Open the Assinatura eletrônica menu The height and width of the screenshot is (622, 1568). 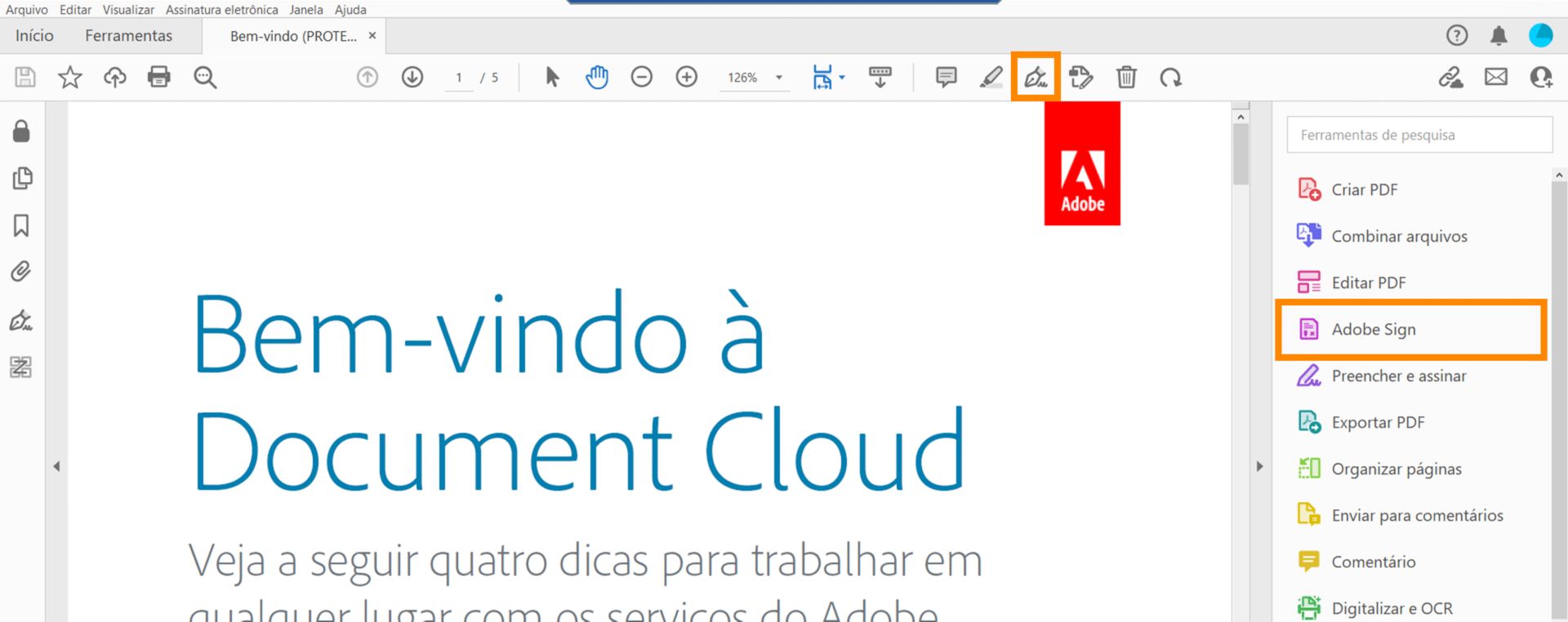coord(221,10)
